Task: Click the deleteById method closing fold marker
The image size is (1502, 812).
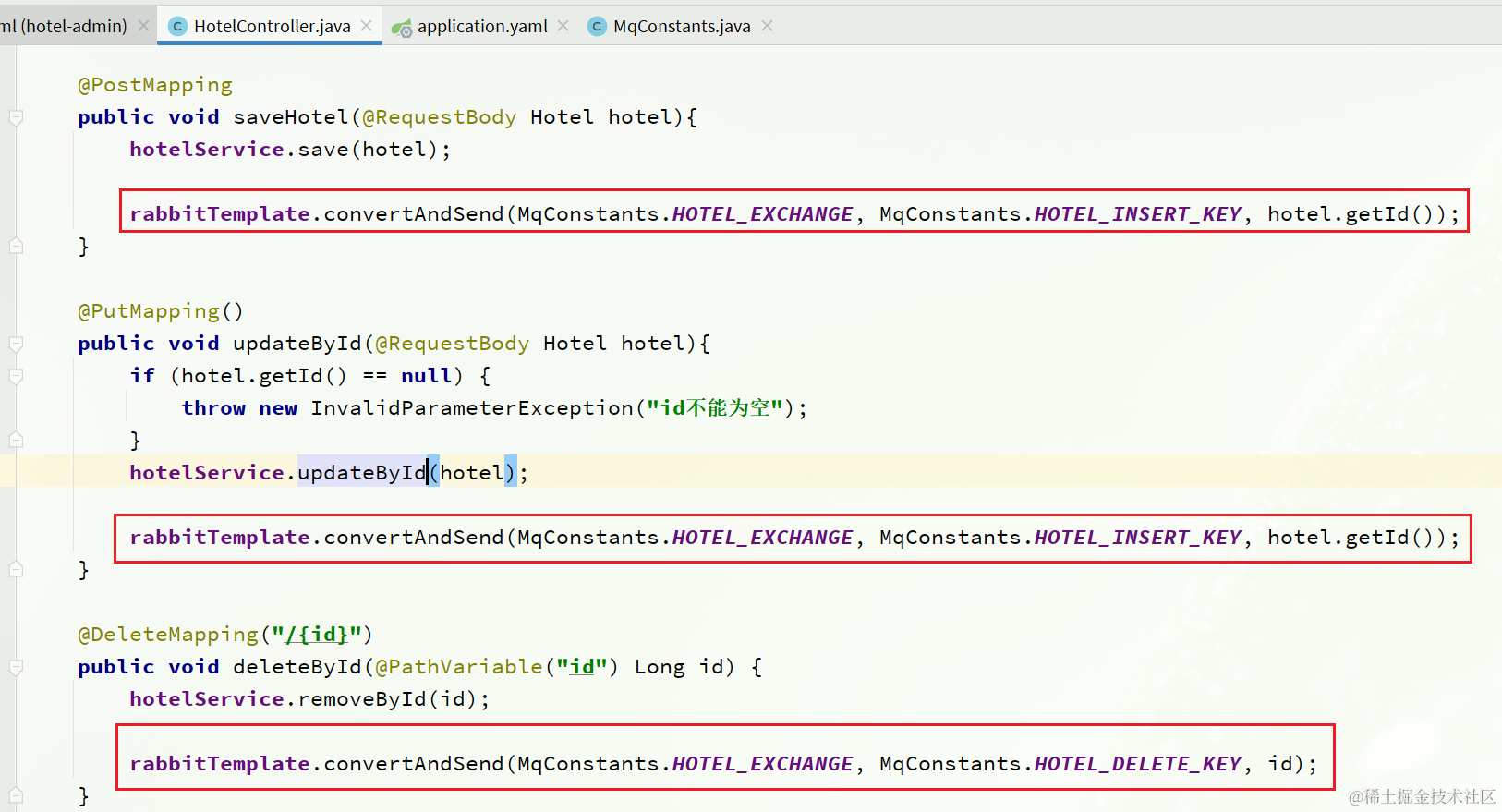Action: coord(16,794)
